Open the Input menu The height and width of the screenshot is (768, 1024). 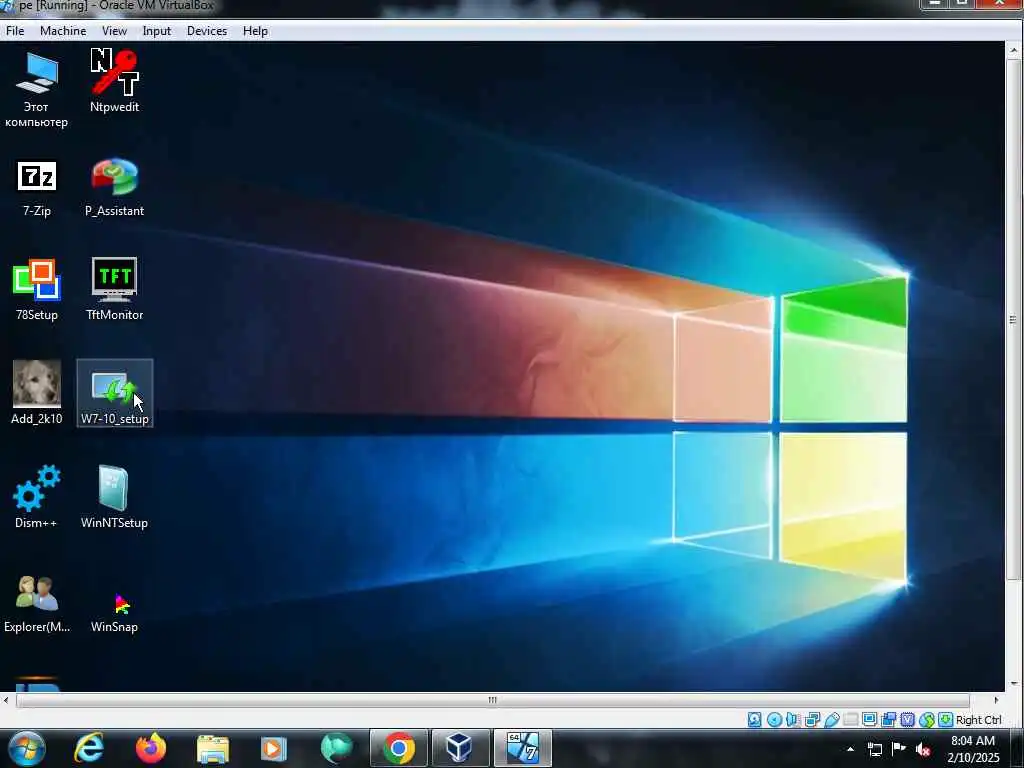point(157,31)
